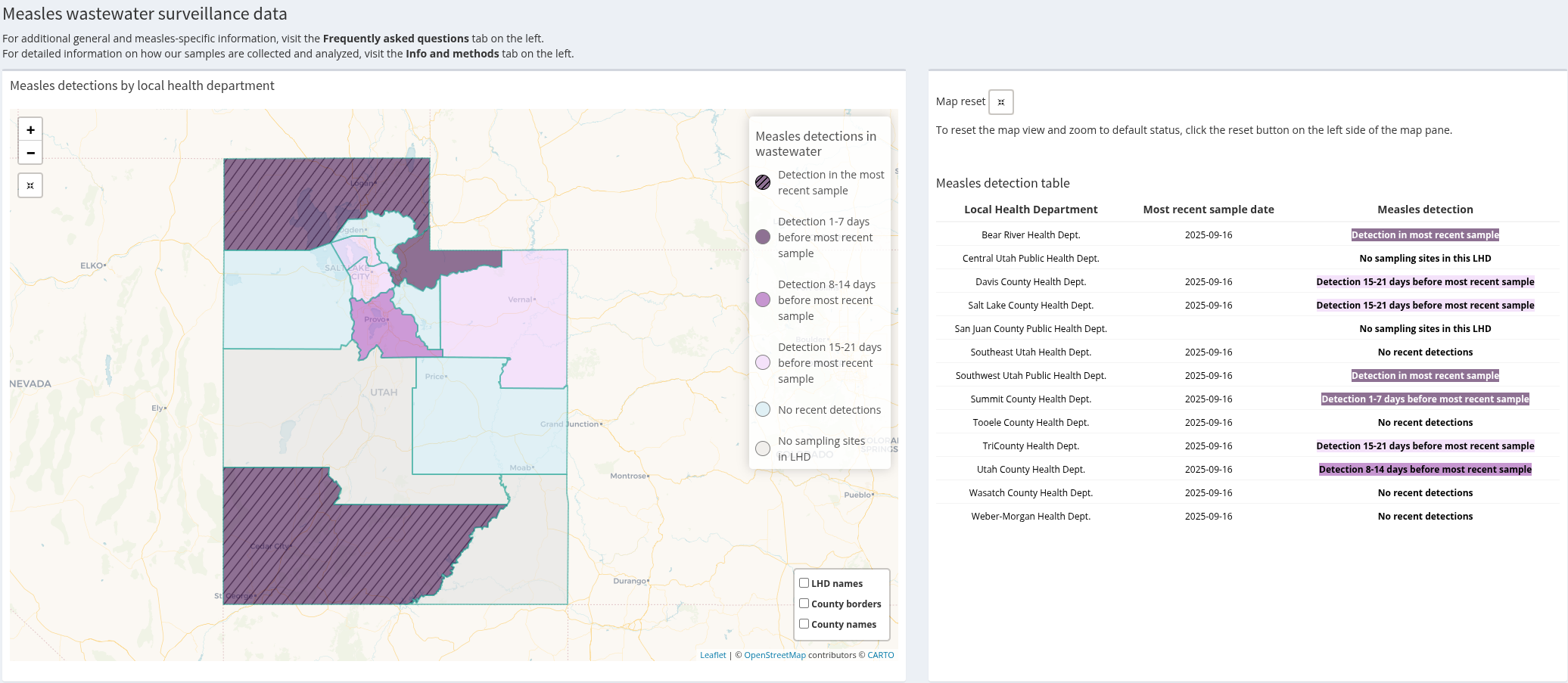Image resolution: width=1568 pixels, height=683 pixels.
Task: Click the hatched most recent detection legend icon
Action: [x=763, y=182]
